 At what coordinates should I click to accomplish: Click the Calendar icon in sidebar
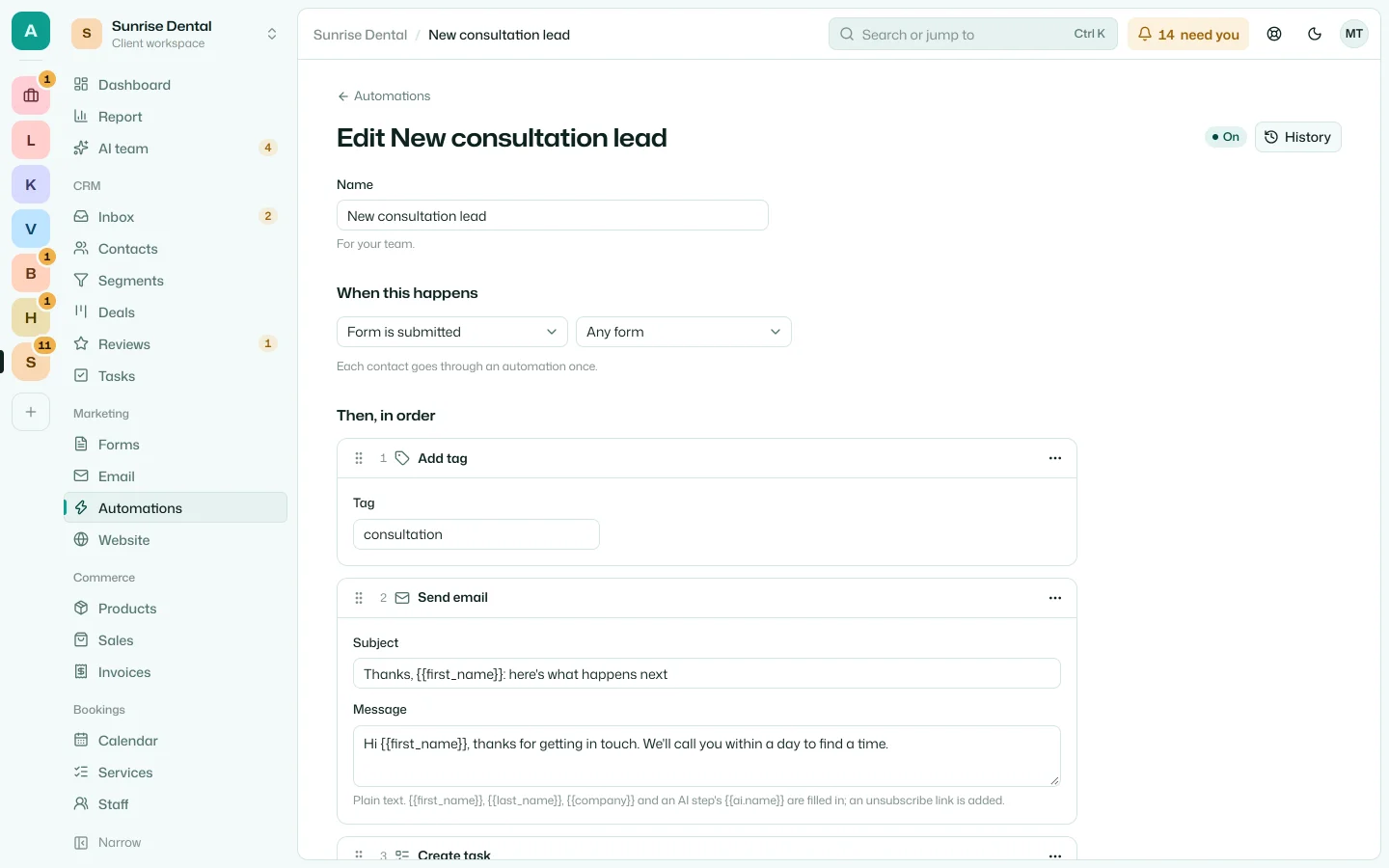(81, 741)
